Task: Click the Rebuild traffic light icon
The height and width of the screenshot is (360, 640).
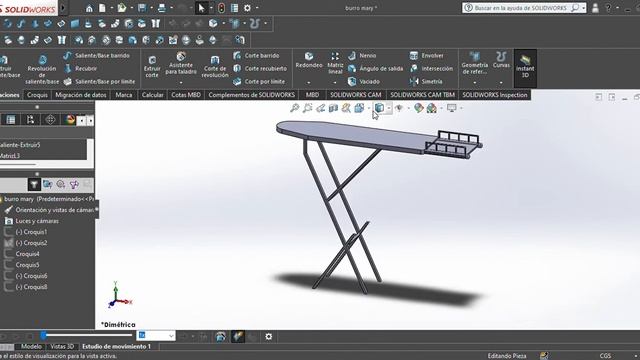Action: click(221, 8)
